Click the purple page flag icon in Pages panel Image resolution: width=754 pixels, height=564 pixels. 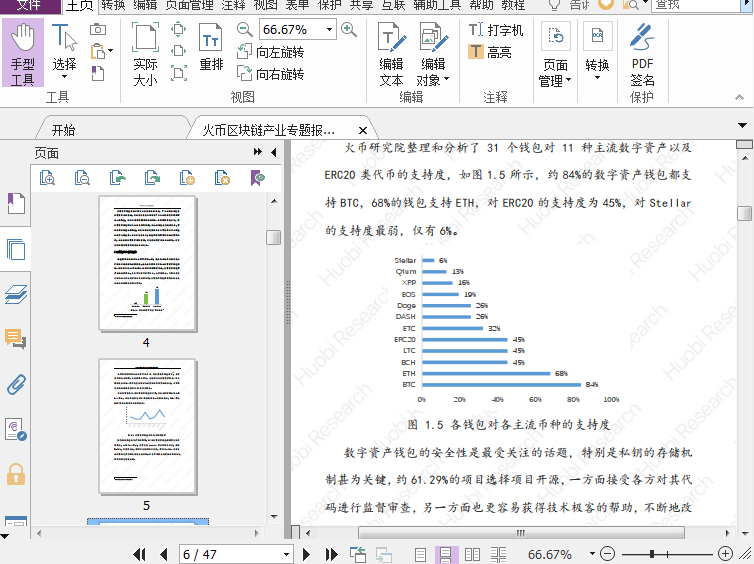(x=258, y=178)
